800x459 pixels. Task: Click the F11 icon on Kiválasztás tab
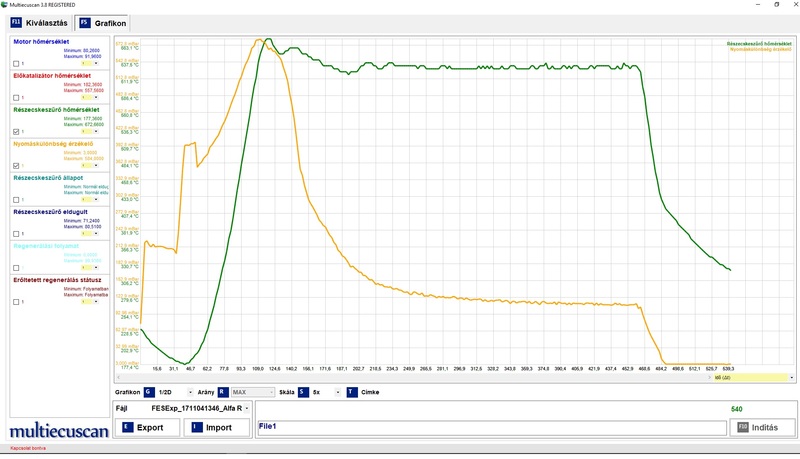(15, 22)
